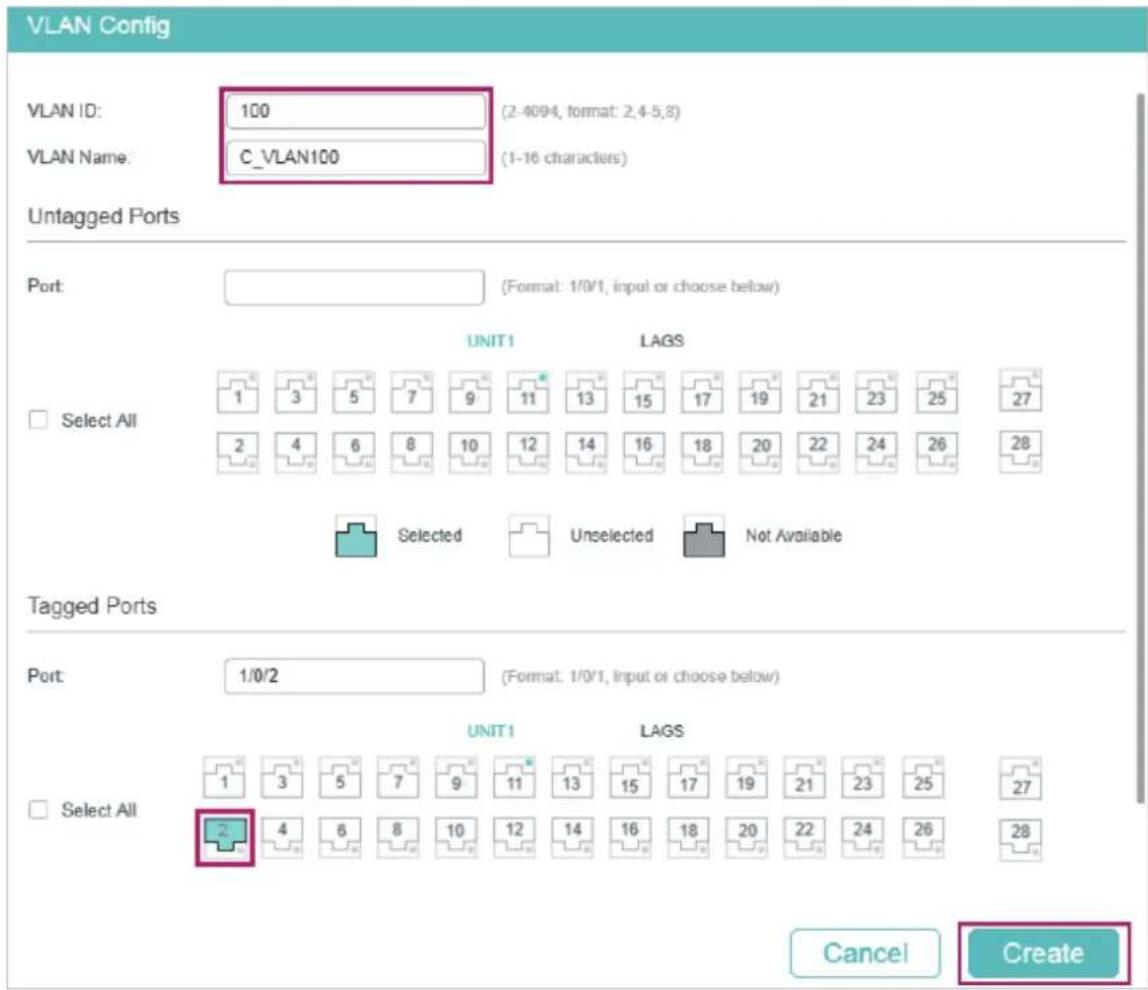Select tagged port 18
Image resolution: width=1148 pixels, height=990 pixels.
(x=688, y=837)
